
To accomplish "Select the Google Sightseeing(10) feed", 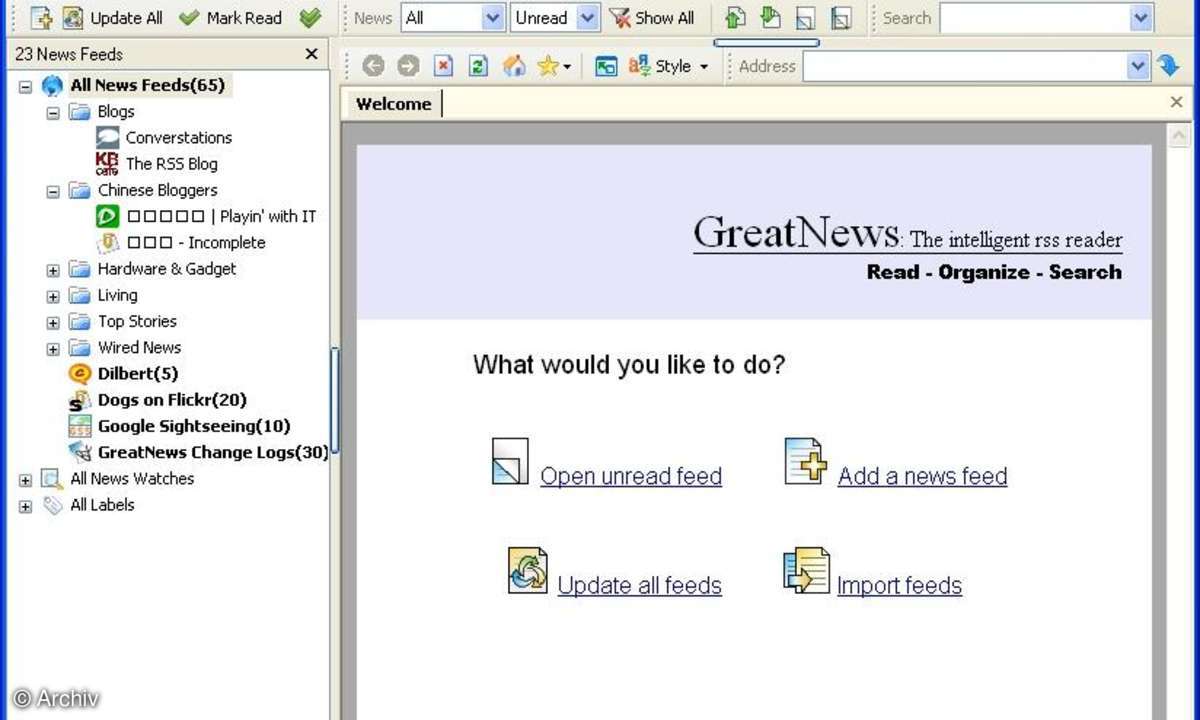I will [194, 426].
